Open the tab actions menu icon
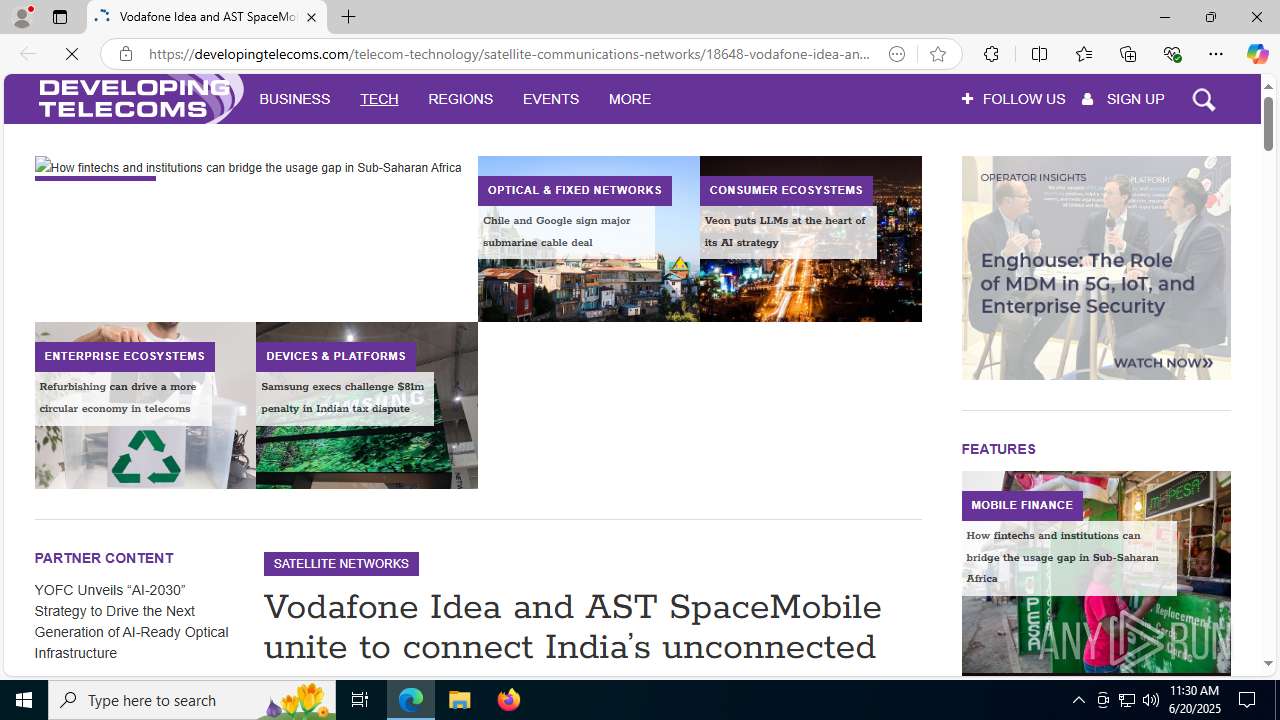 click(60, 17)
